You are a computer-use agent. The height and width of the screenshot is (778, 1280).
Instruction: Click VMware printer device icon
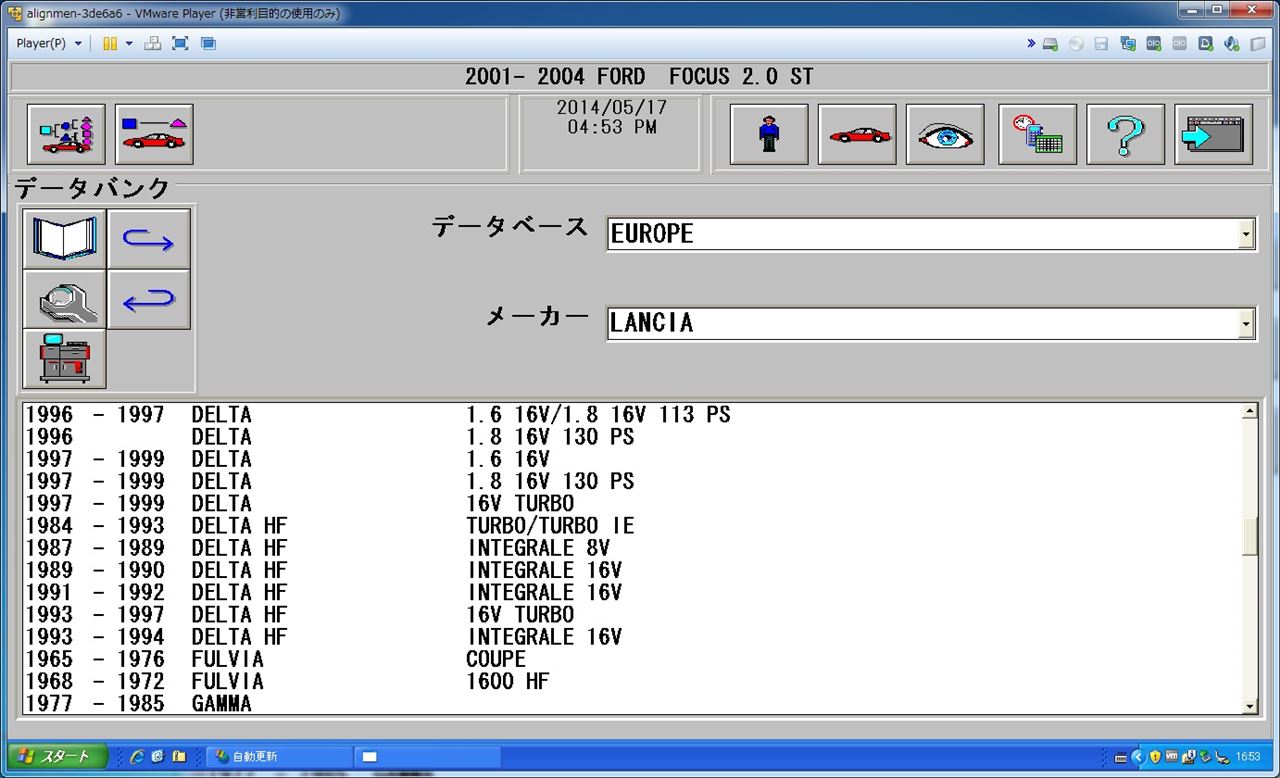click(x=1206, y=44)
